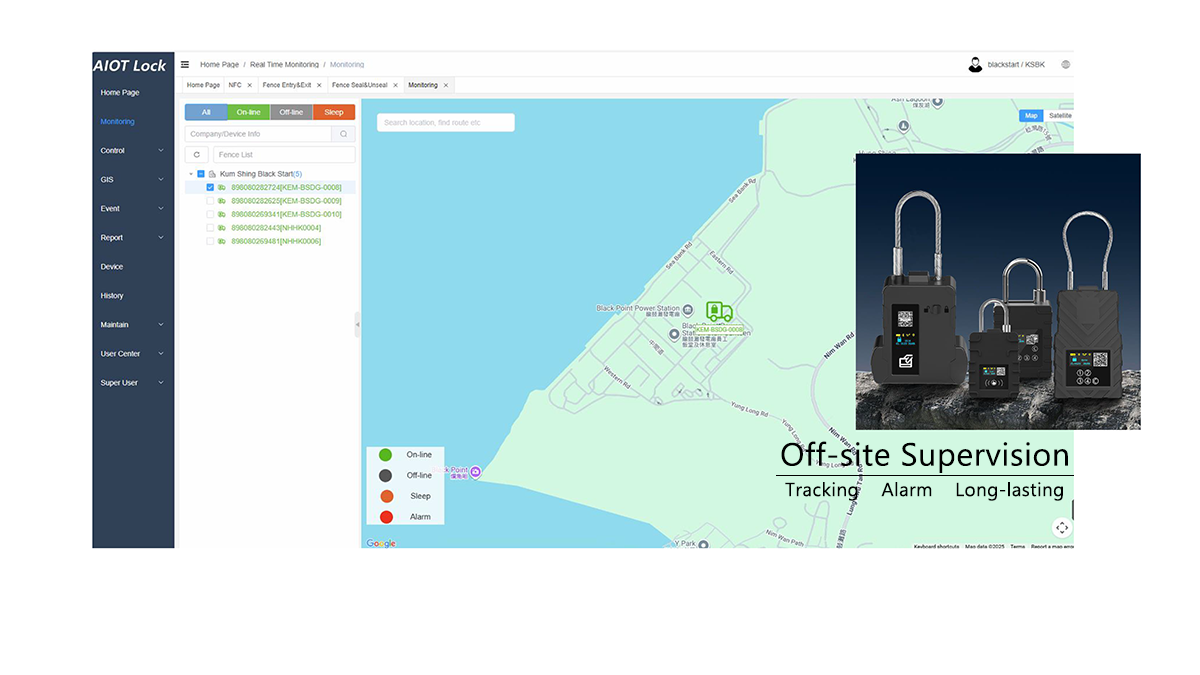The image size is (1200, 675).
Task: Open the blackstart user avatar icon
Action: tap(975, 64)
